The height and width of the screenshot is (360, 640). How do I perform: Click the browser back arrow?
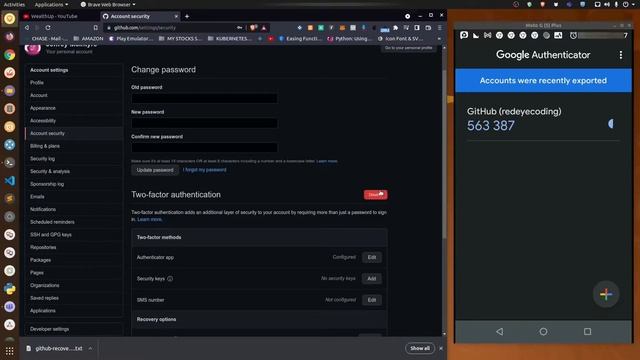[27, 28]
